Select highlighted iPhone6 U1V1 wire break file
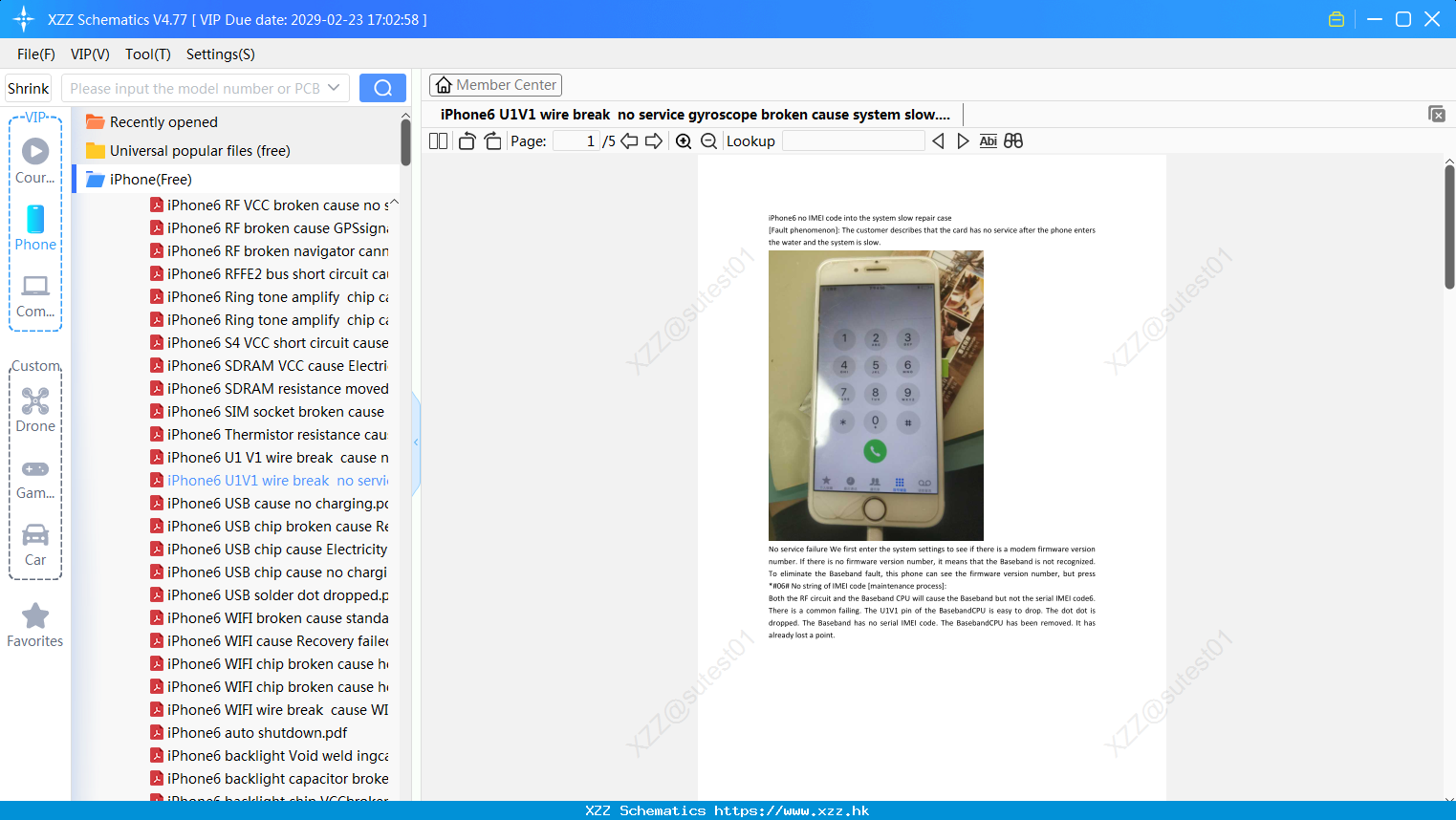Image resolution: width=1456 pixels, height=820 pixels. coord(270,481)
